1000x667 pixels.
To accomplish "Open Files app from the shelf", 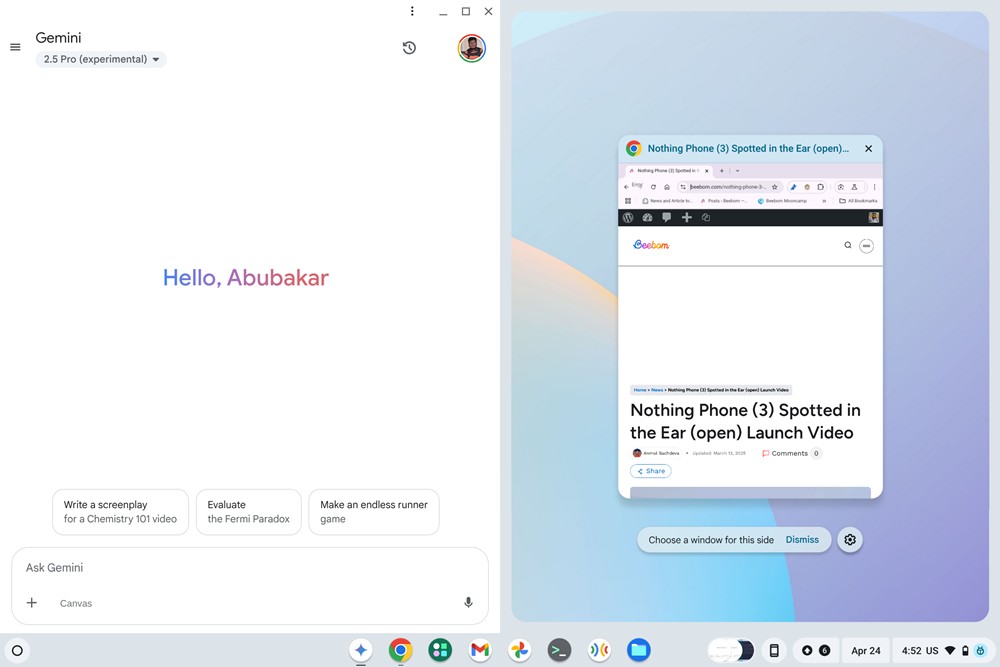I will (638, 650).
